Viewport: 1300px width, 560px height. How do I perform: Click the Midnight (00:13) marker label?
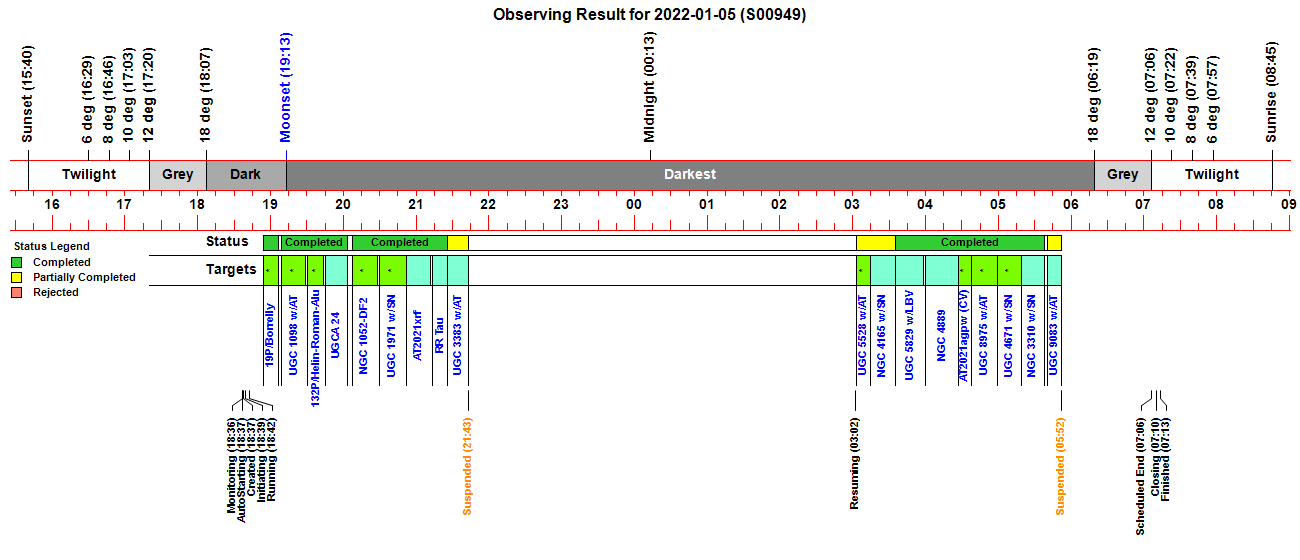pos(650,88)
